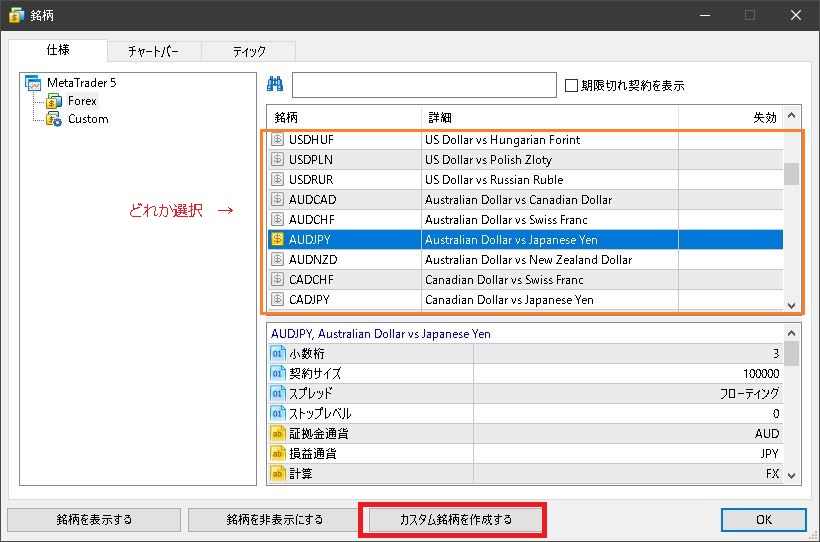Click the AUDCAD symbol row icon
820x542 pixels.
tap(277, 199)
